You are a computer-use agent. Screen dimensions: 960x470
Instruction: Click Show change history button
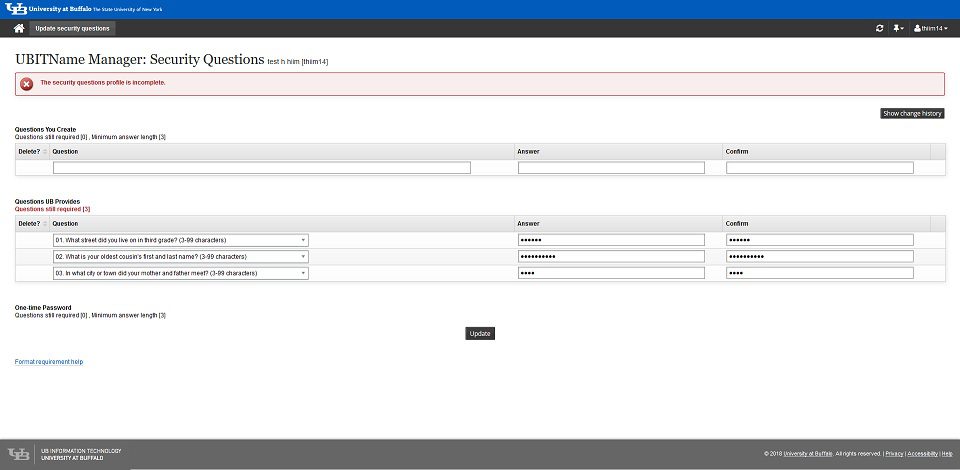pos(912,114)
